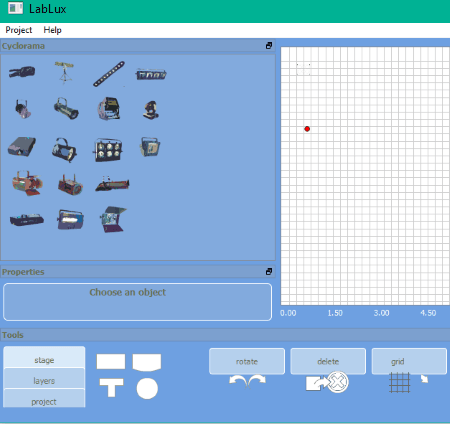Select the red effect light icon
450x424 pixels.
[x=70, y=184]
